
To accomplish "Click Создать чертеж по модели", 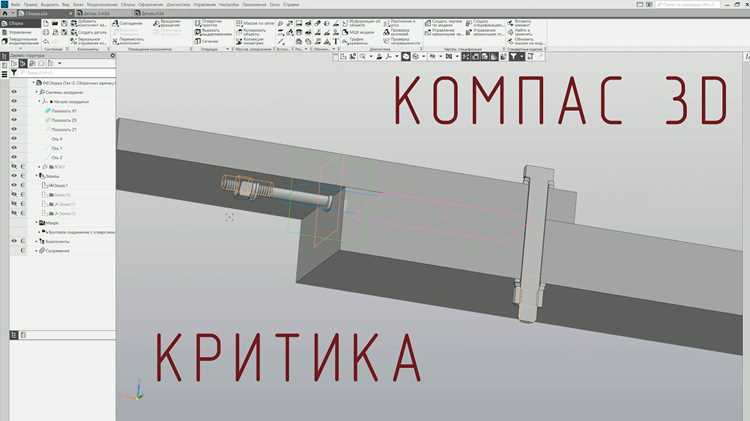I will 443,23.
